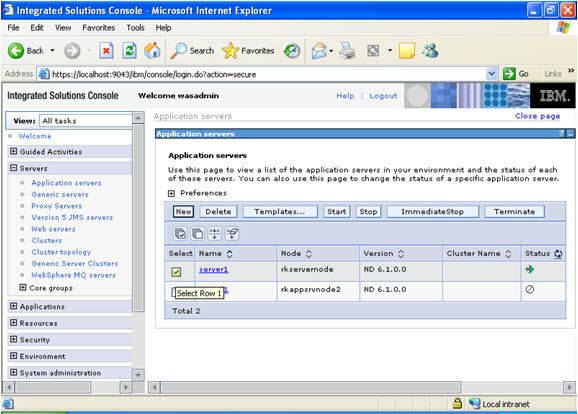
Task: Expand the Core groups node
Action: pos(23,287)
